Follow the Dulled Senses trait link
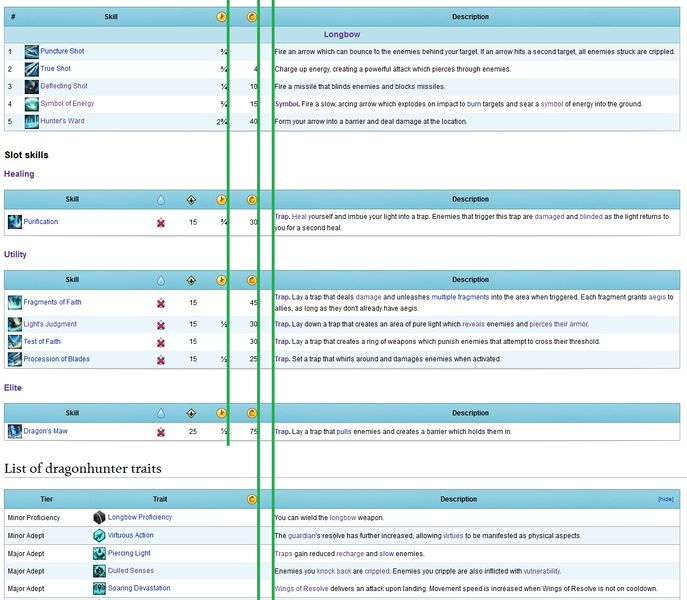 click(x=131, y=571)
